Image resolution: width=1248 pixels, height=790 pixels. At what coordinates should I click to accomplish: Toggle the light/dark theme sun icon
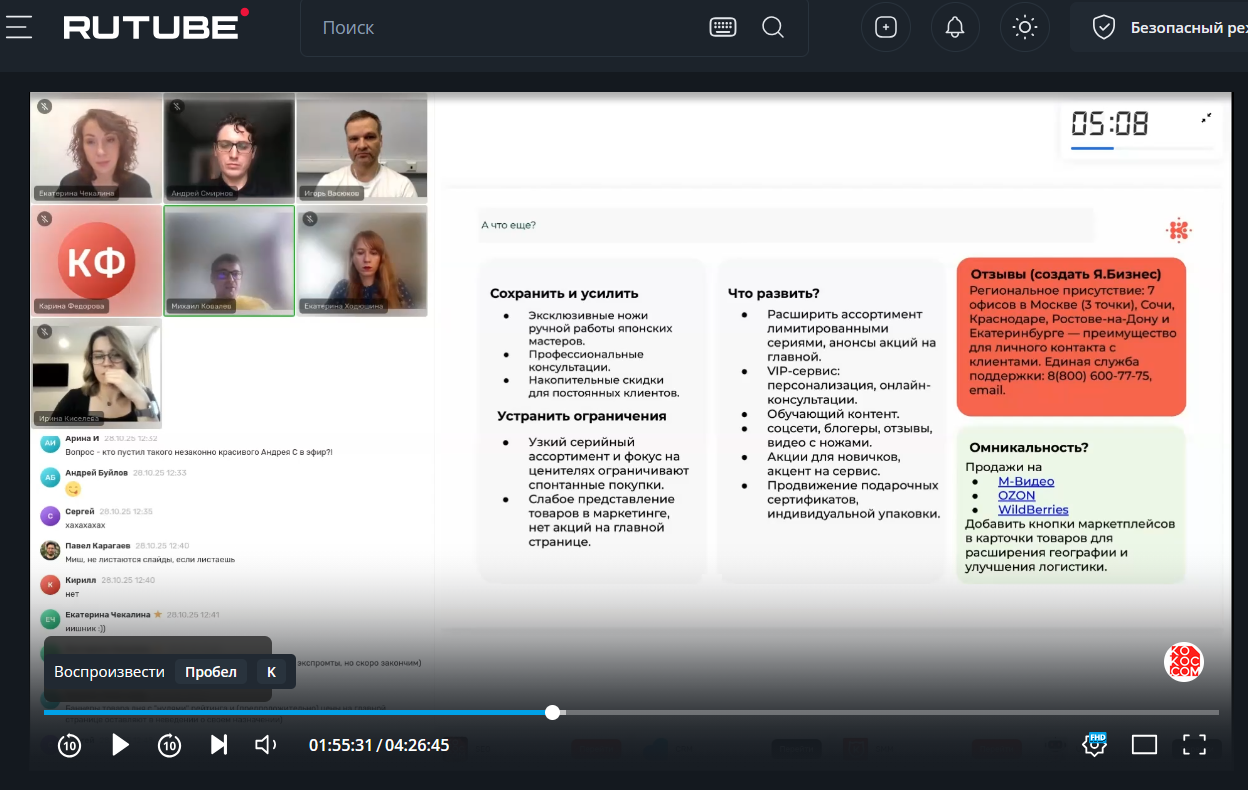[x=1024, y=27]
